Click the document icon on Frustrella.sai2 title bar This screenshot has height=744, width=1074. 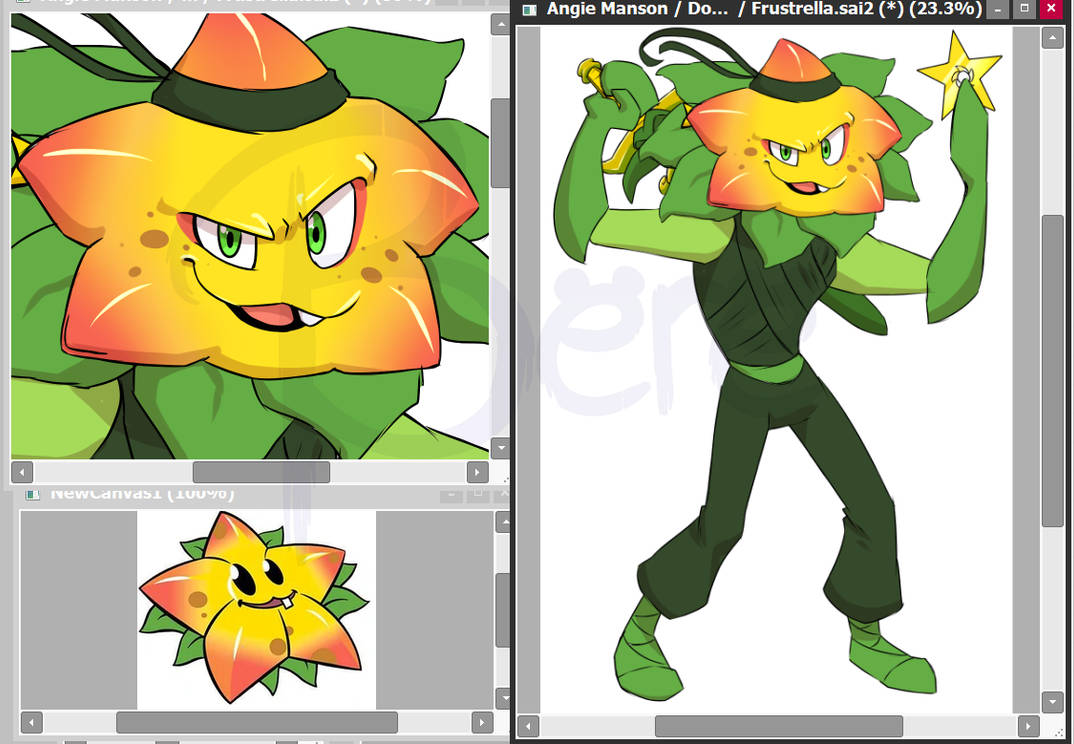530,9
